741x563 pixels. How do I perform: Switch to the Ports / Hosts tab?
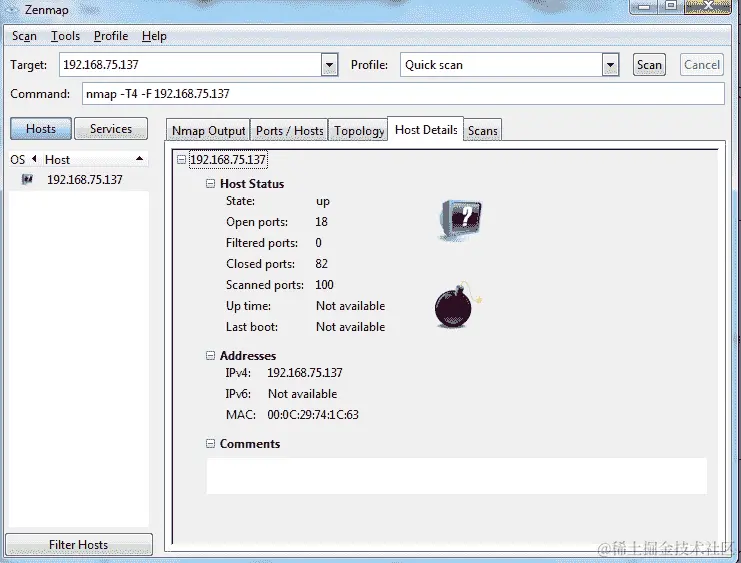289,130
